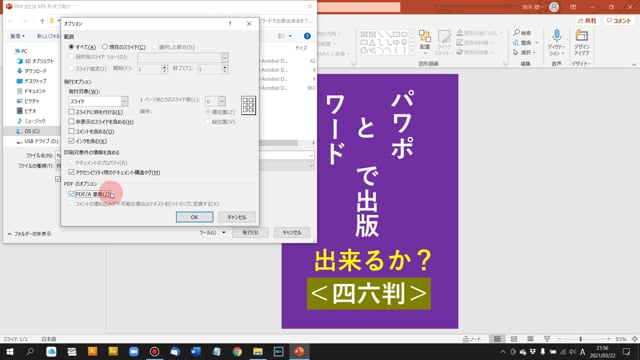The width and height of the screenshot is (640, 360).
Task: Enable 非表示のスライドを含める checkbox
Action: pyautogui.click(x=71, y=121)
